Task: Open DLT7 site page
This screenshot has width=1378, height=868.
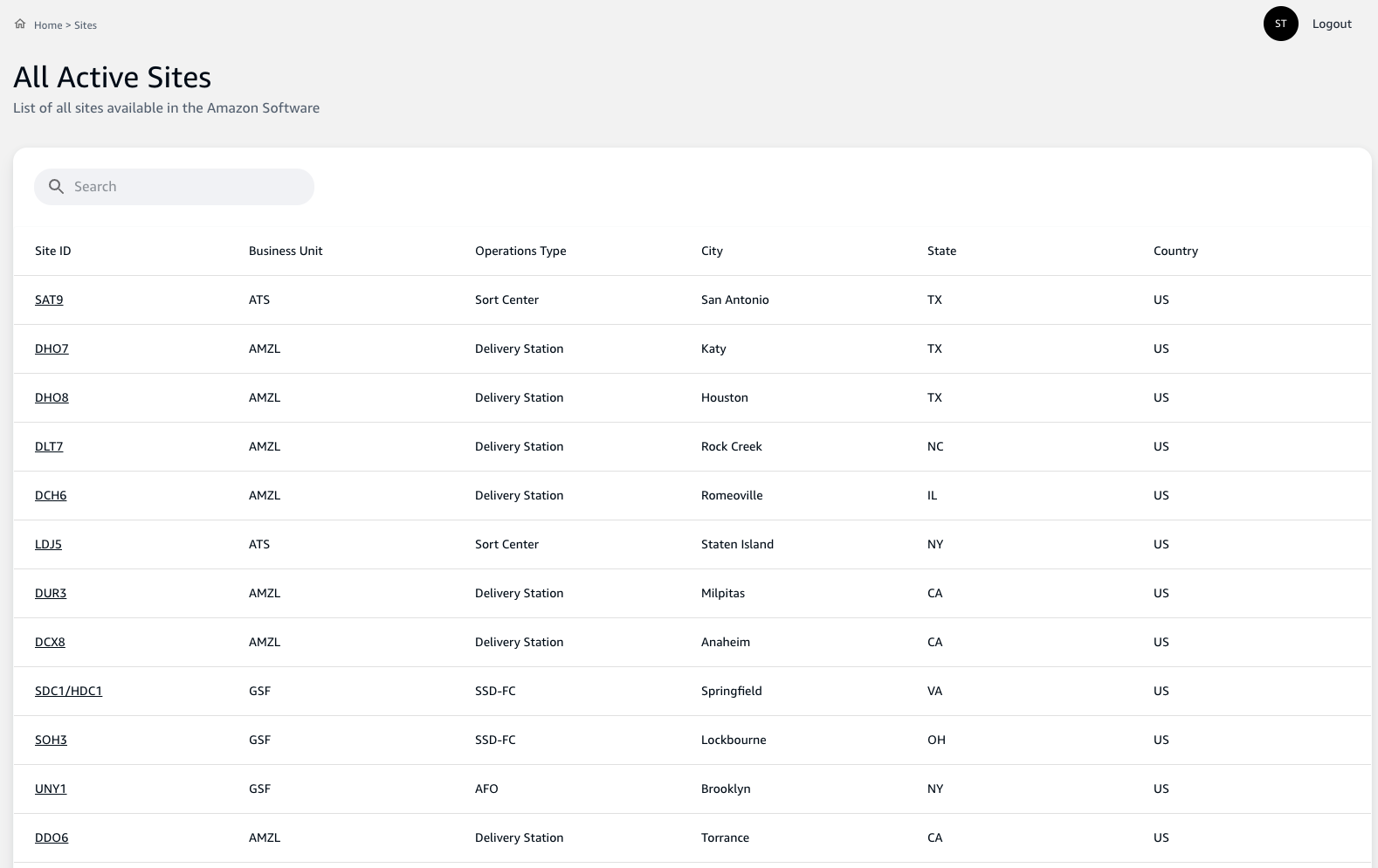Action: pos(49,446)
